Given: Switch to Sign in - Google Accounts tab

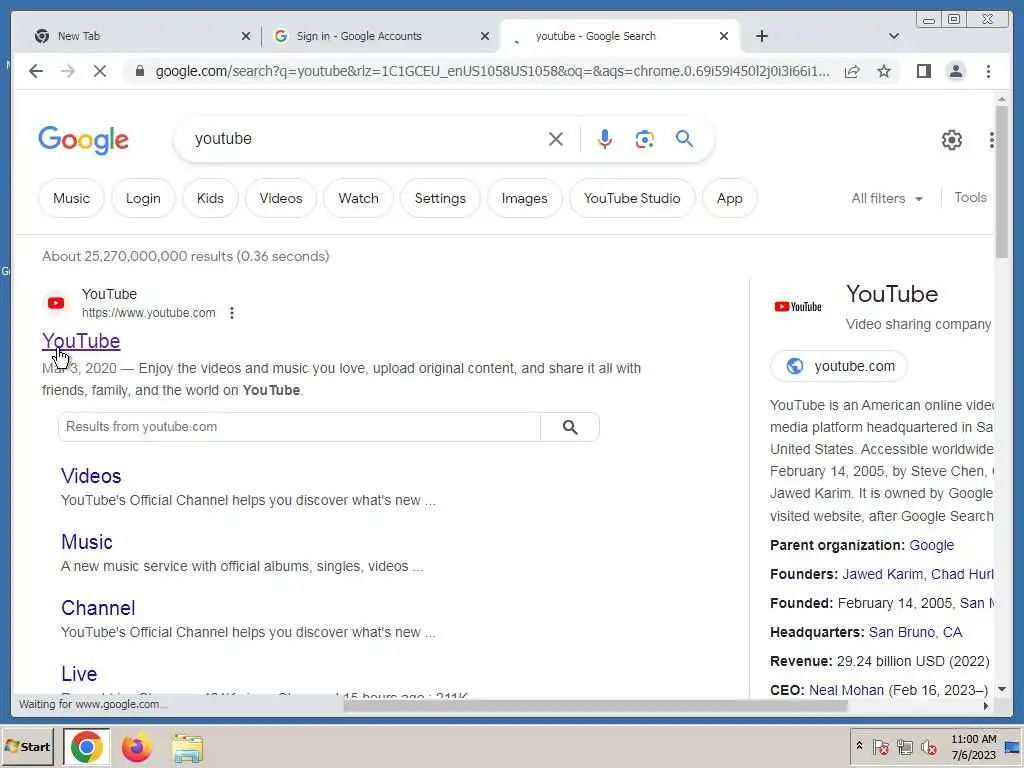Looking at the screenshot, I should 379,36.
